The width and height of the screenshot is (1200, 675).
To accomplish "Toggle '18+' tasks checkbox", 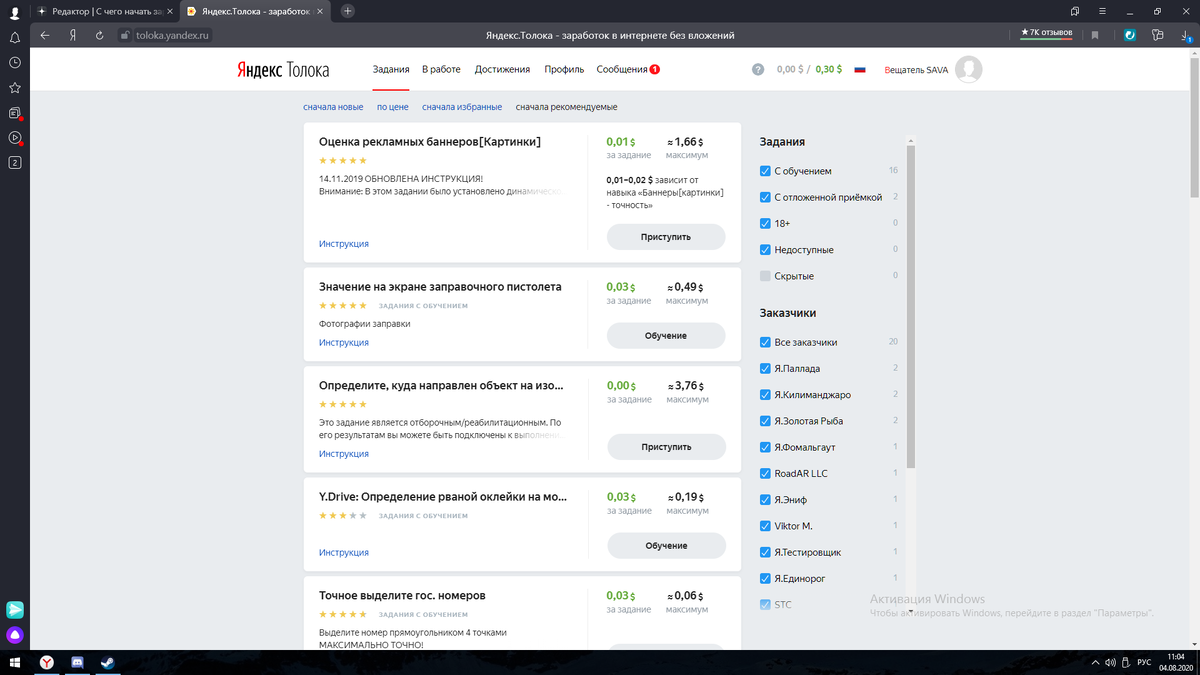I will (765, 223).
